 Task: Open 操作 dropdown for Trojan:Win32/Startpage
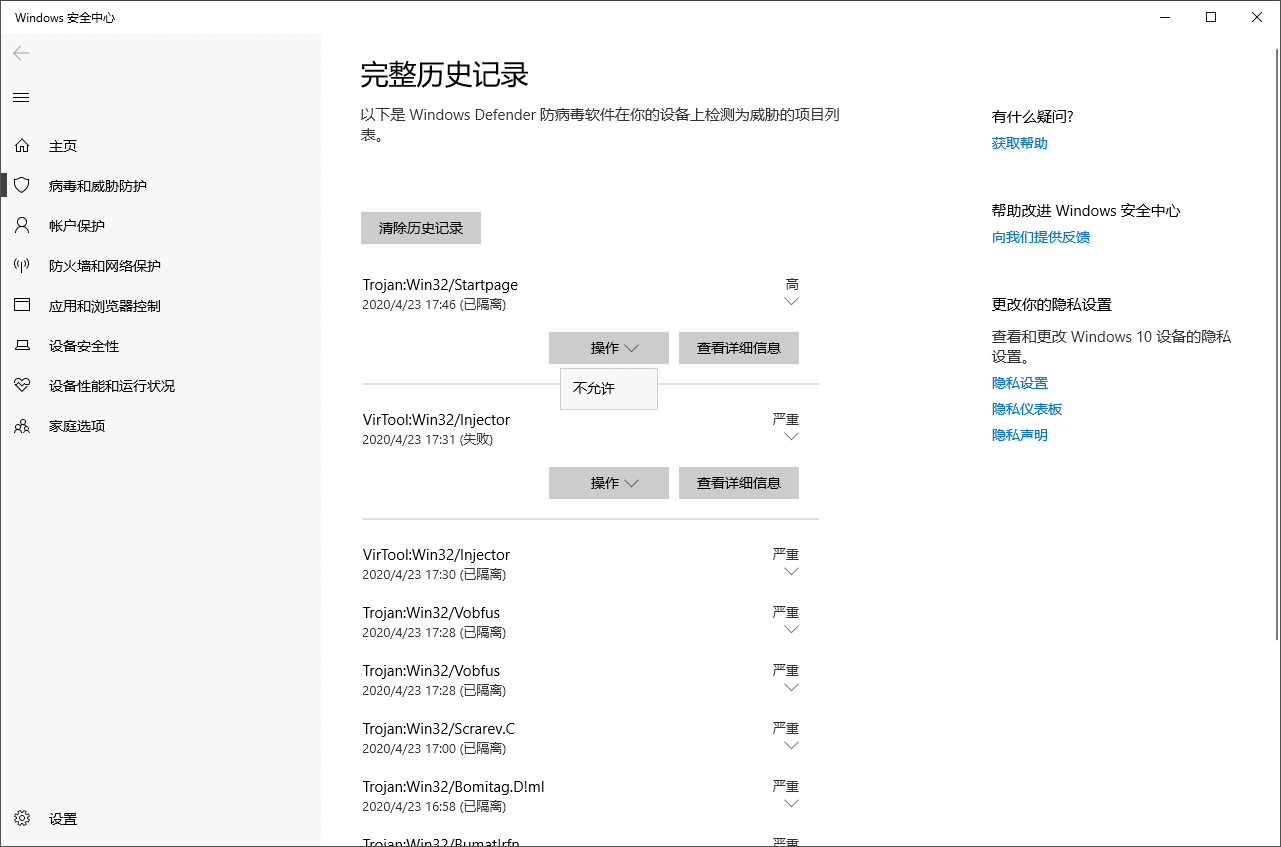pyautogui.click(x=609, y=348)
